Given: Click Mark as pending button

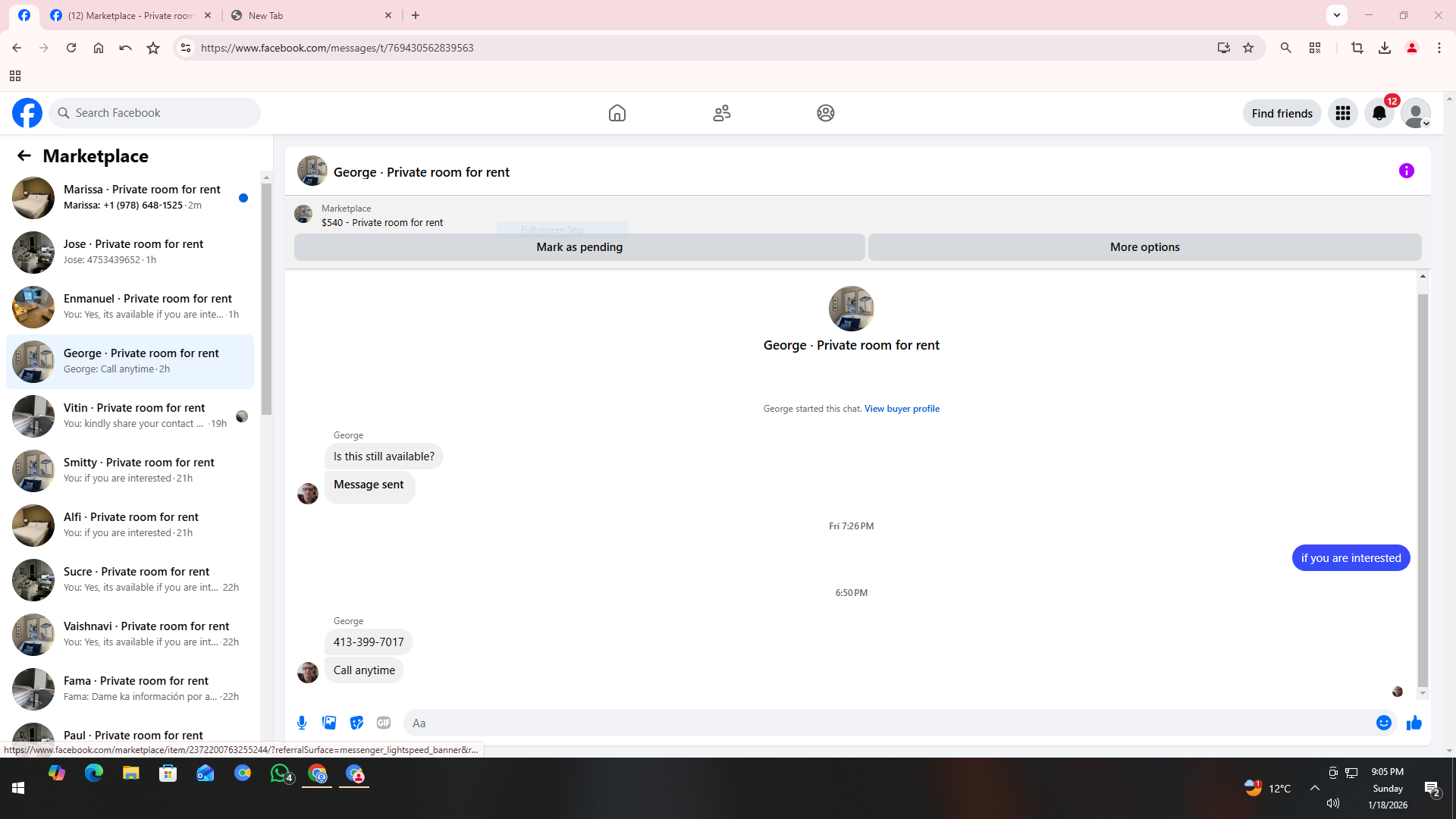Looking at the screenshot, I should pos(579,247).
